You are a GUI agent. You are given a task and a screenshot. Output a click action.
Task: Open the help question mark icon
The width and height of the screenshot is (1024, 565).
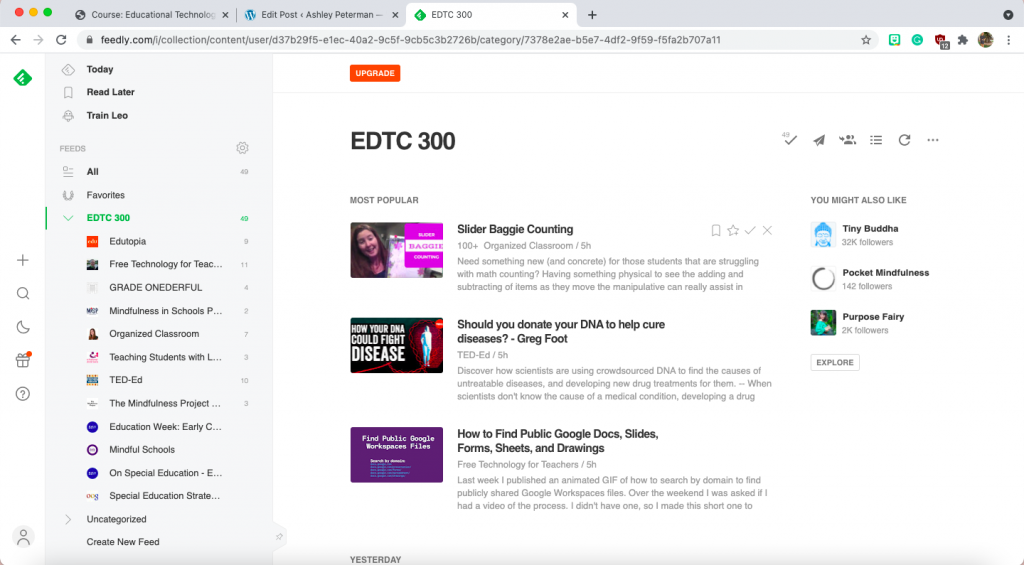[23, 394]
